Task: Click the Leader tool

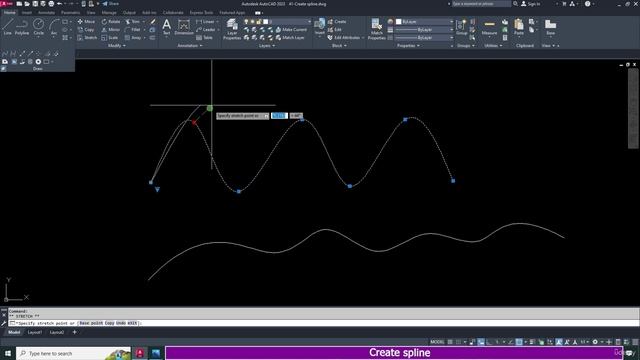Action: coord(205,29)
